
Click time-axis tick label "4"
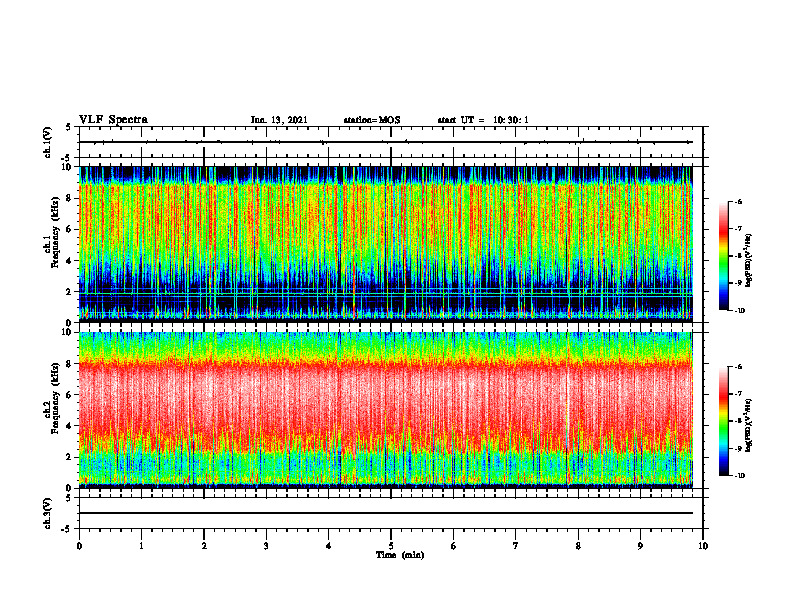tap(329, 546)
